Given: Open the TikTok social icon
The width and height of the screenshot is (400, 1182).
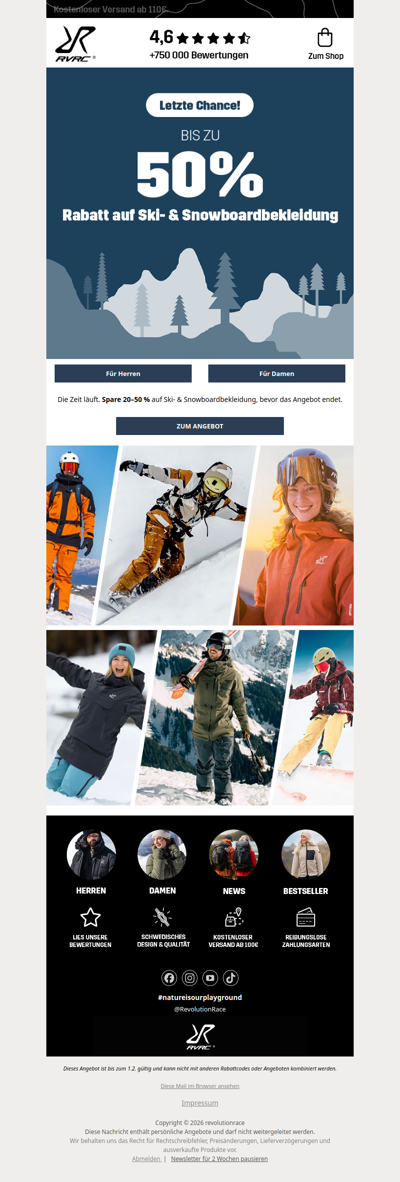Looking at the screenshot, I should pyautogui.click(x=231, y=978).
